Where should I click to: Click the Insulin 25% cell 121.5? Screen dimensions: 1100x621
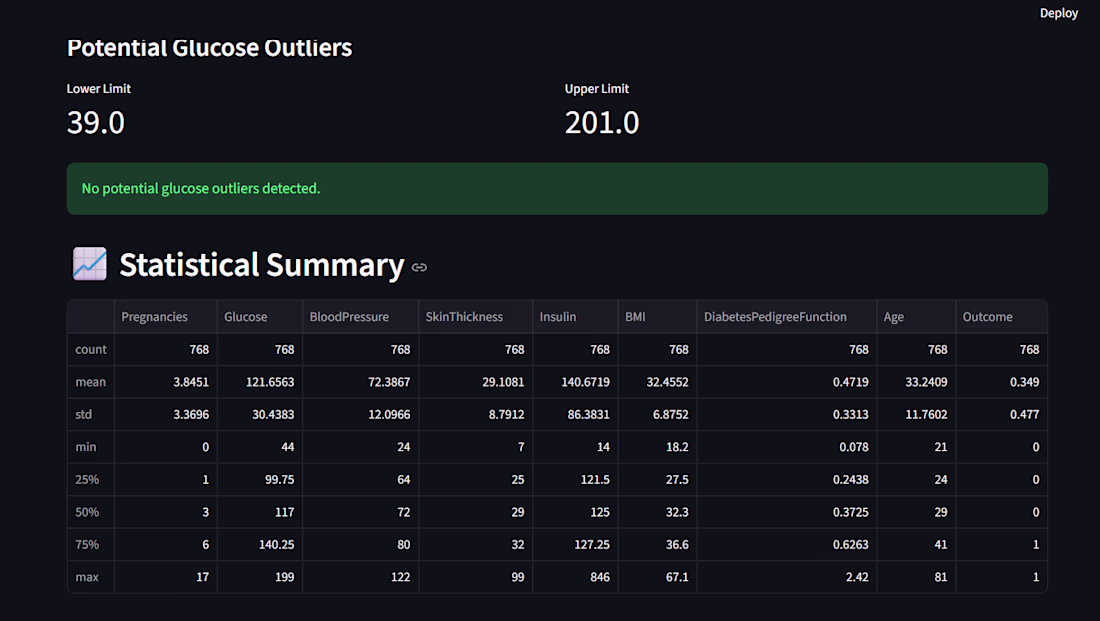pyautogui.click(x=575, y=479)
